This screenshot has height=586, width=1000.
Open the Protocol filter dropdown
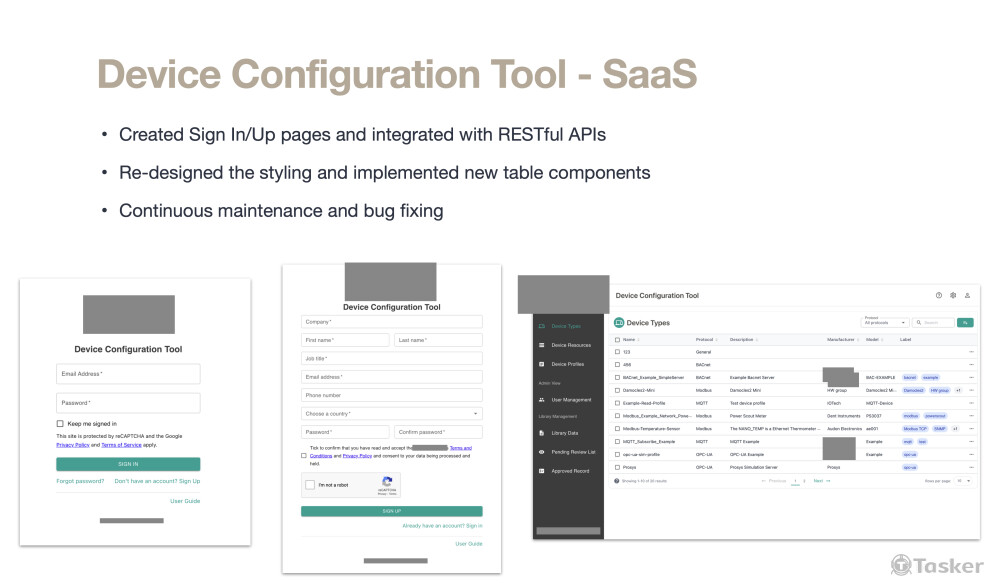tap(885, 323)
